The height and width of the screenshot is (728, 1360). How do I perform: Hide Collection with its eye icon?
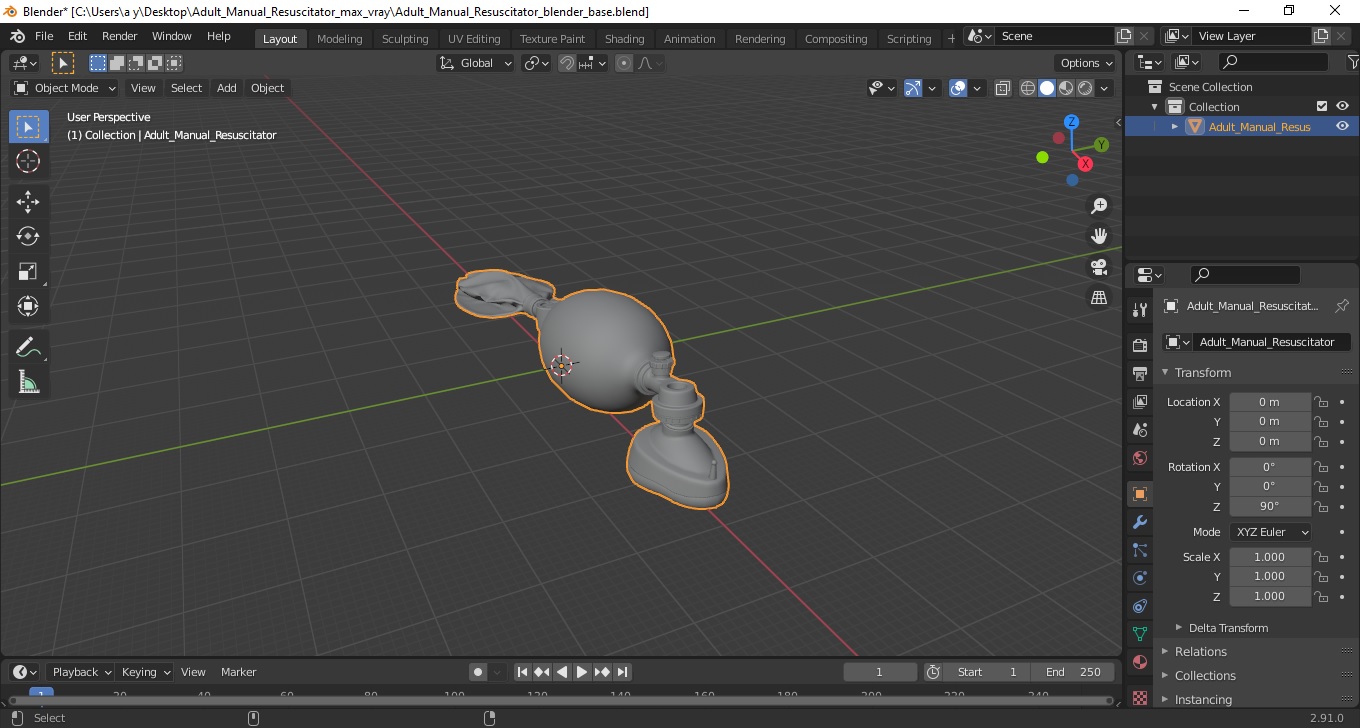click(x=1342, y=106)
